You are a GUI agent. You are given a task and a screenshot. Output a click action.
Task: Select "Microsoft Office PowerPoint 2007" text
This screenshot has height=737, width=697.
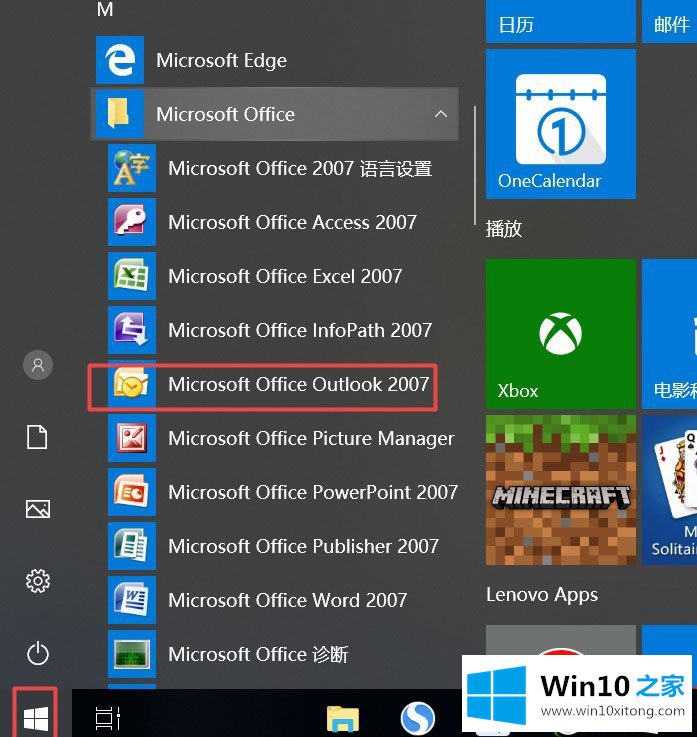pyautogui.click(x=313, y=493)
